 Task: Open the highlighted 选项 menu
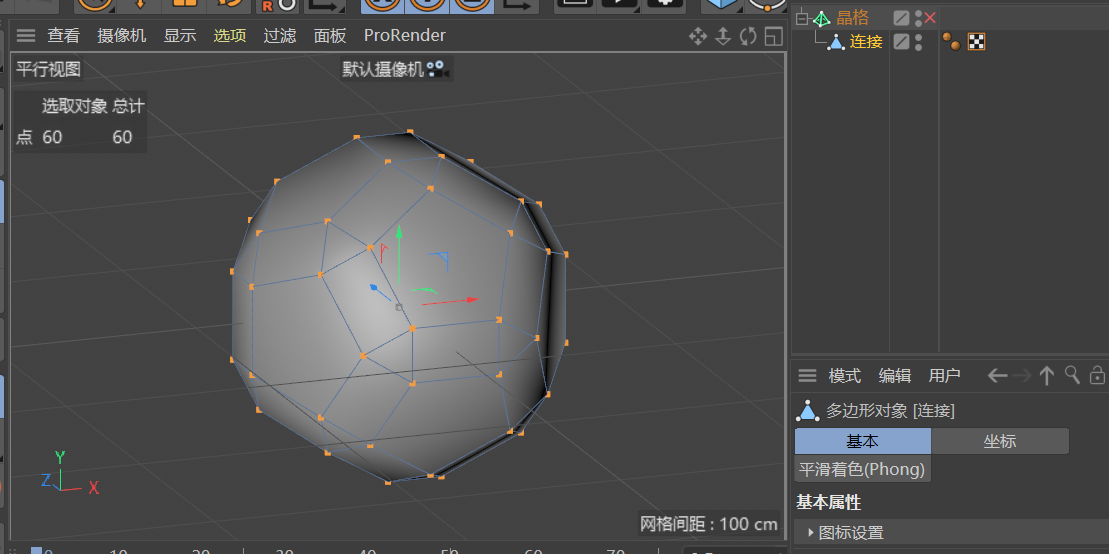tap(230, 35)
